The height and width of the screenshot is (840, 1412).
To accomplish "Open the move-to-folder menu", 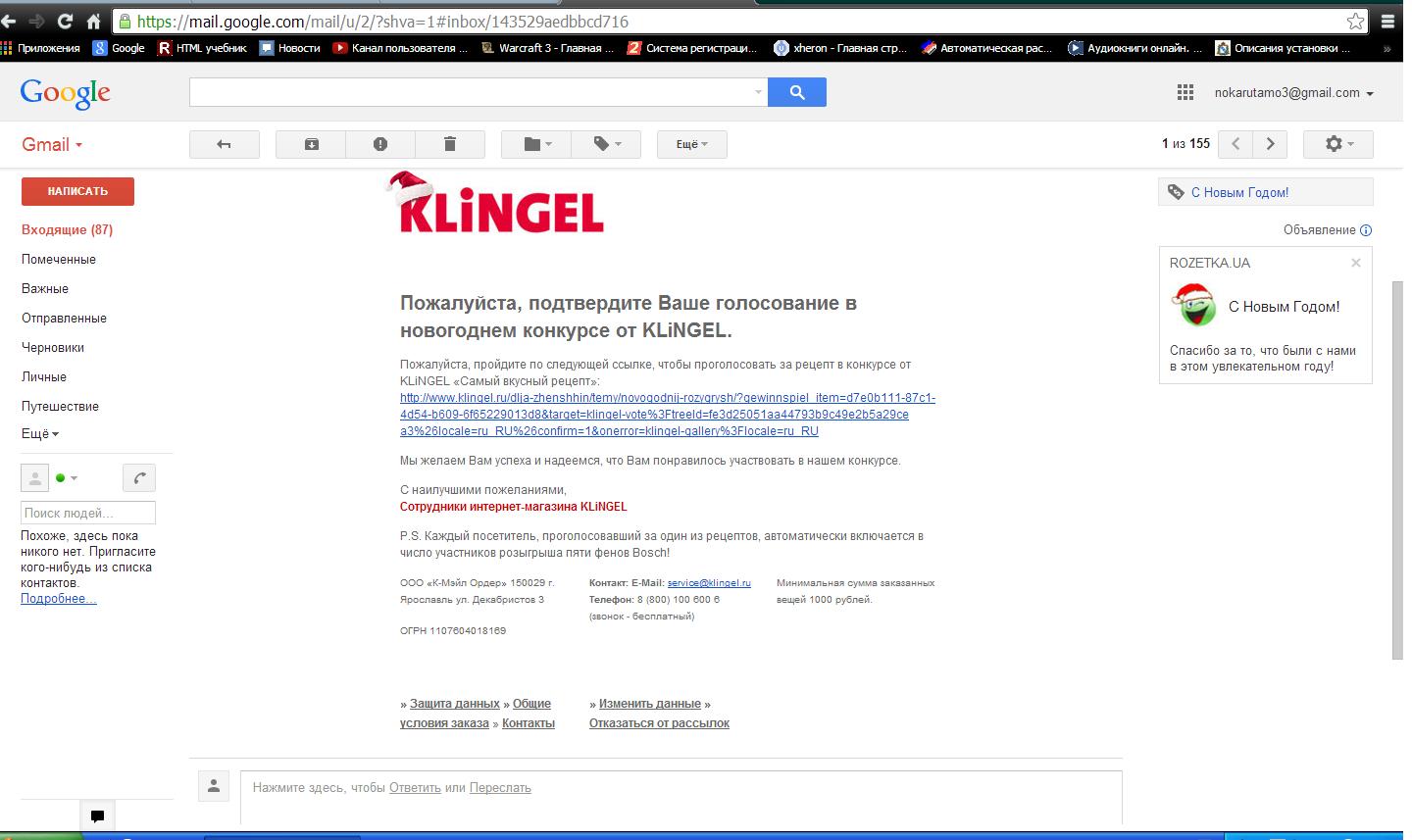I will click(x=536, y=144).
